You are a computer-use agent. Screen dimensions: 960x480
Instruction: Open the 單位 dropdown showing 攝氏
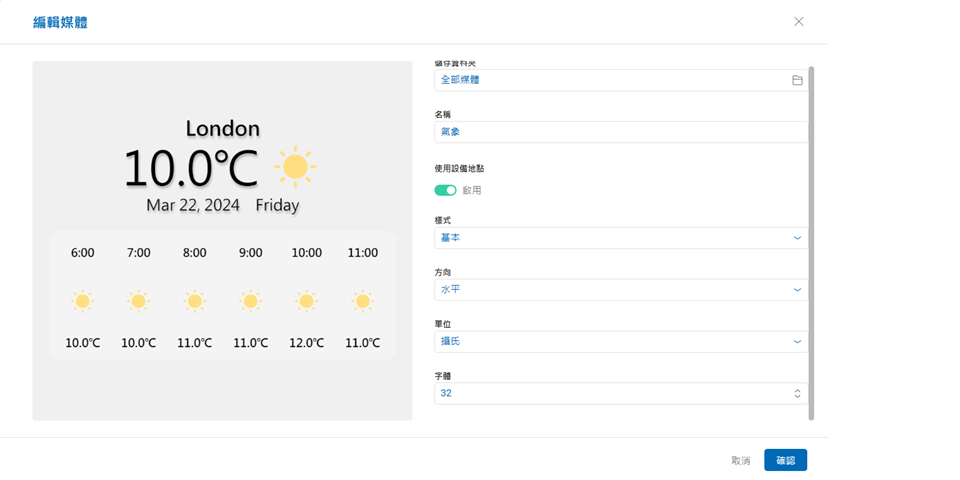point(620,342)
